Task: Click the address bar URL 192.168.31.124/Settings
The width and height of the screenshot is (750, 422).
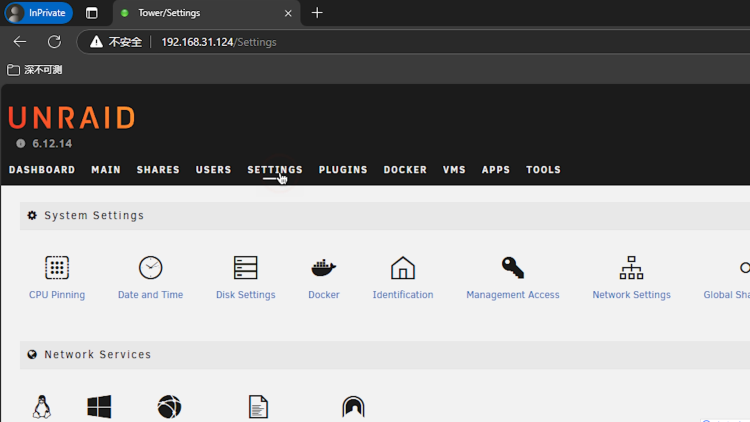Action: pos(219,42)
